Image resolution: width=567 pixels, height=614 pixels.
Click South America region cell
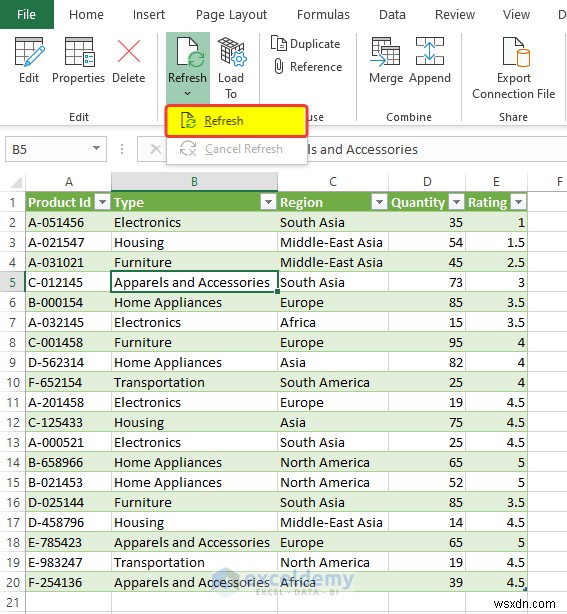(333, 382)
